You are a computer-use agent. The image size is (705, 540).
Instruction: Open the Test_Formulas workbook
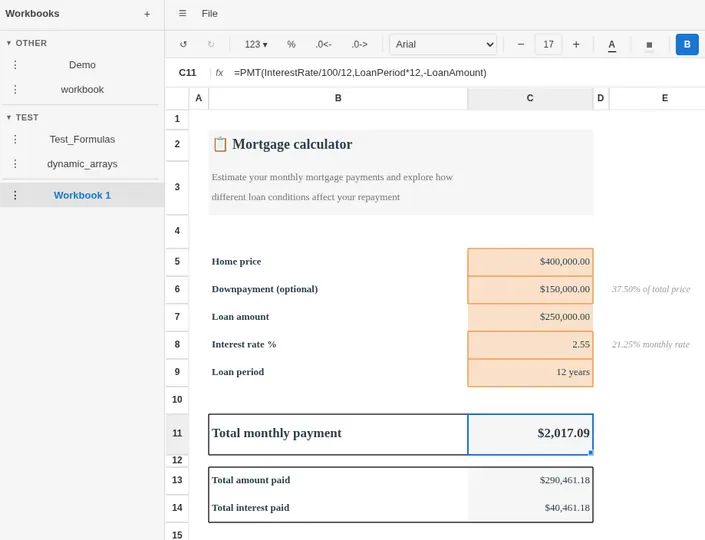tap(82, 139)
